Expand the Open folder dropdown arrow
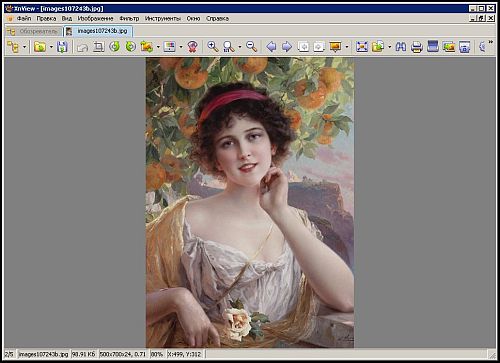The image size is (500, 363). coord(51,47)
